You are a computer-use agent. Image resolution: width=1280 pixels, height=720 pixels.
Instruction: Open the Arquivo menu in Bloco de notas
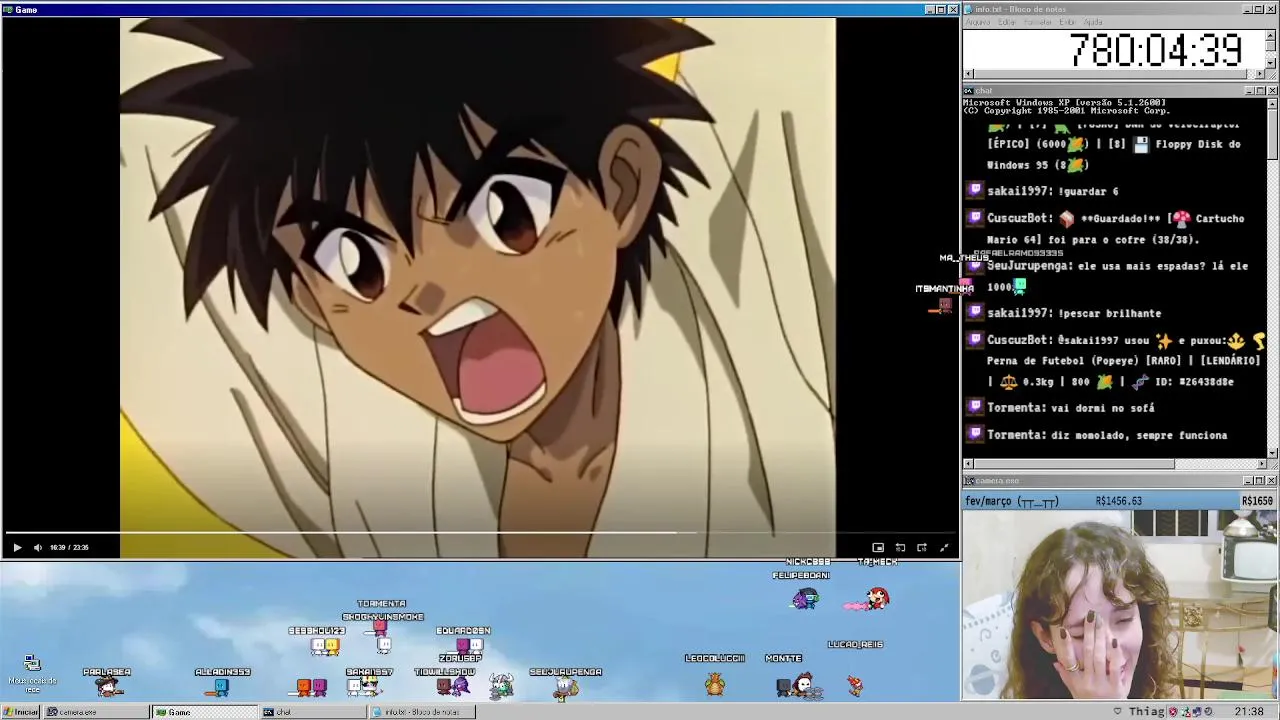[x=978, y=22]
